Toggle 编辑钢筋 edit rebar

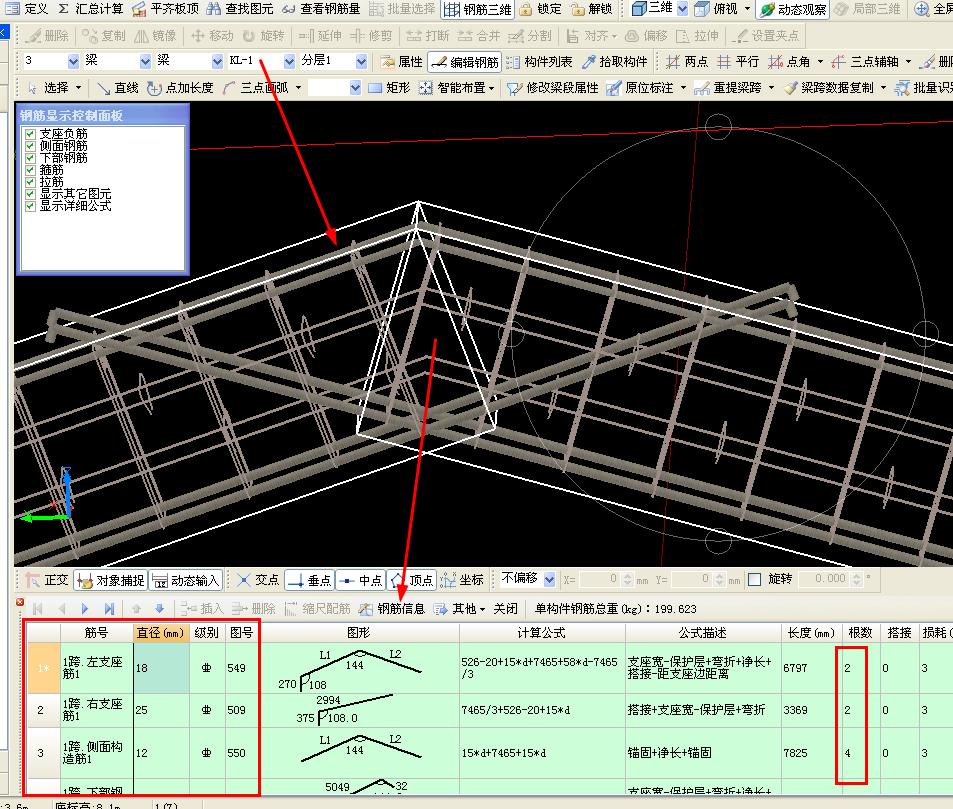465,62
